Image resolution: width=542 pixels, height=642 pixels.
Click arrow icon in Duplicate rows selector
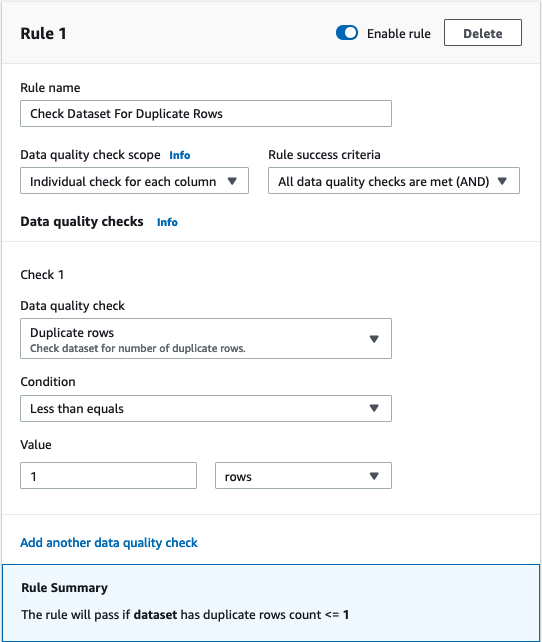(374, 339)
